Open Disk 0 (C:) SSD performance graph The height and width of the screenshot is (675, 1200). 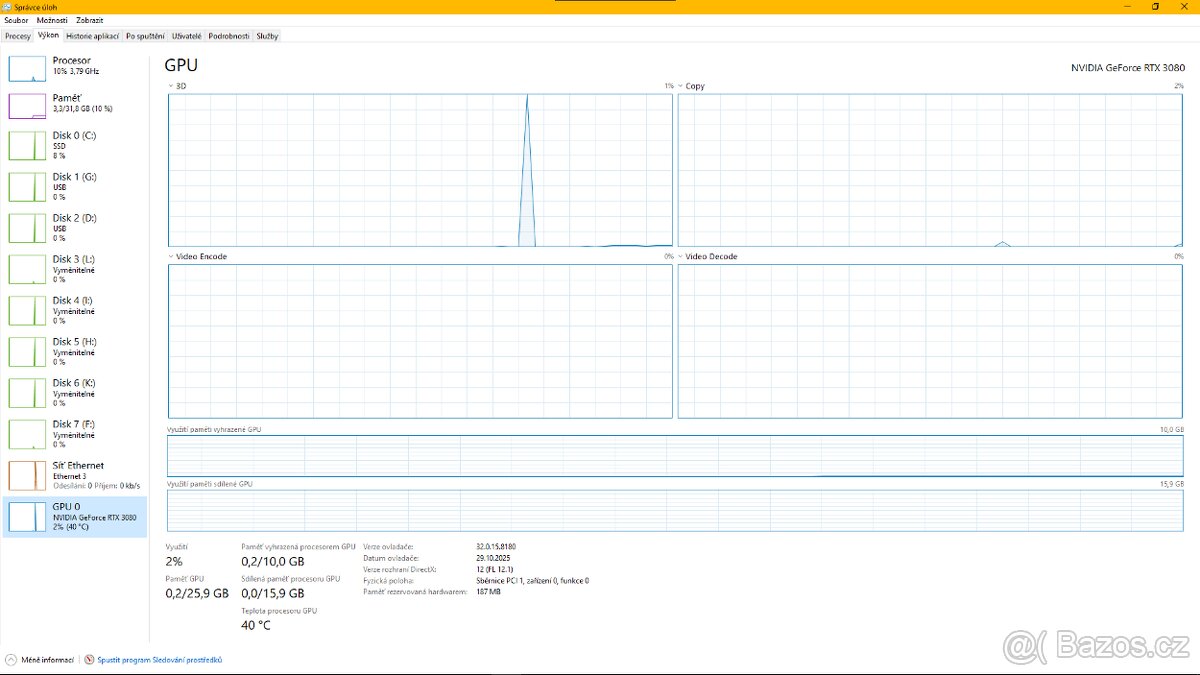click(27, 146)
